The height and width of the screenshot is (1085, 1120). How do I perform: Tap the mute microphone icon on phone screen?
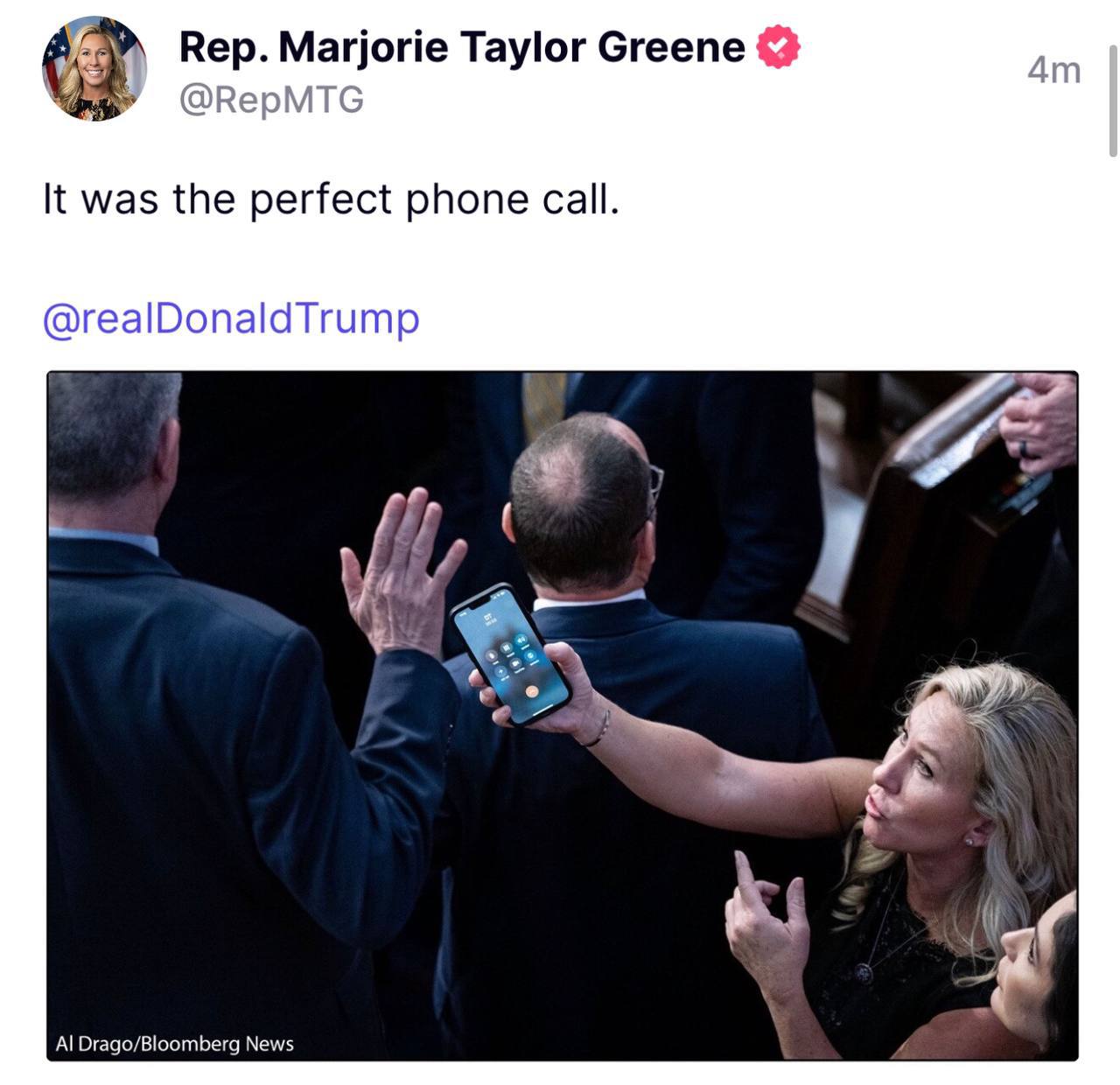click(491, 655)
